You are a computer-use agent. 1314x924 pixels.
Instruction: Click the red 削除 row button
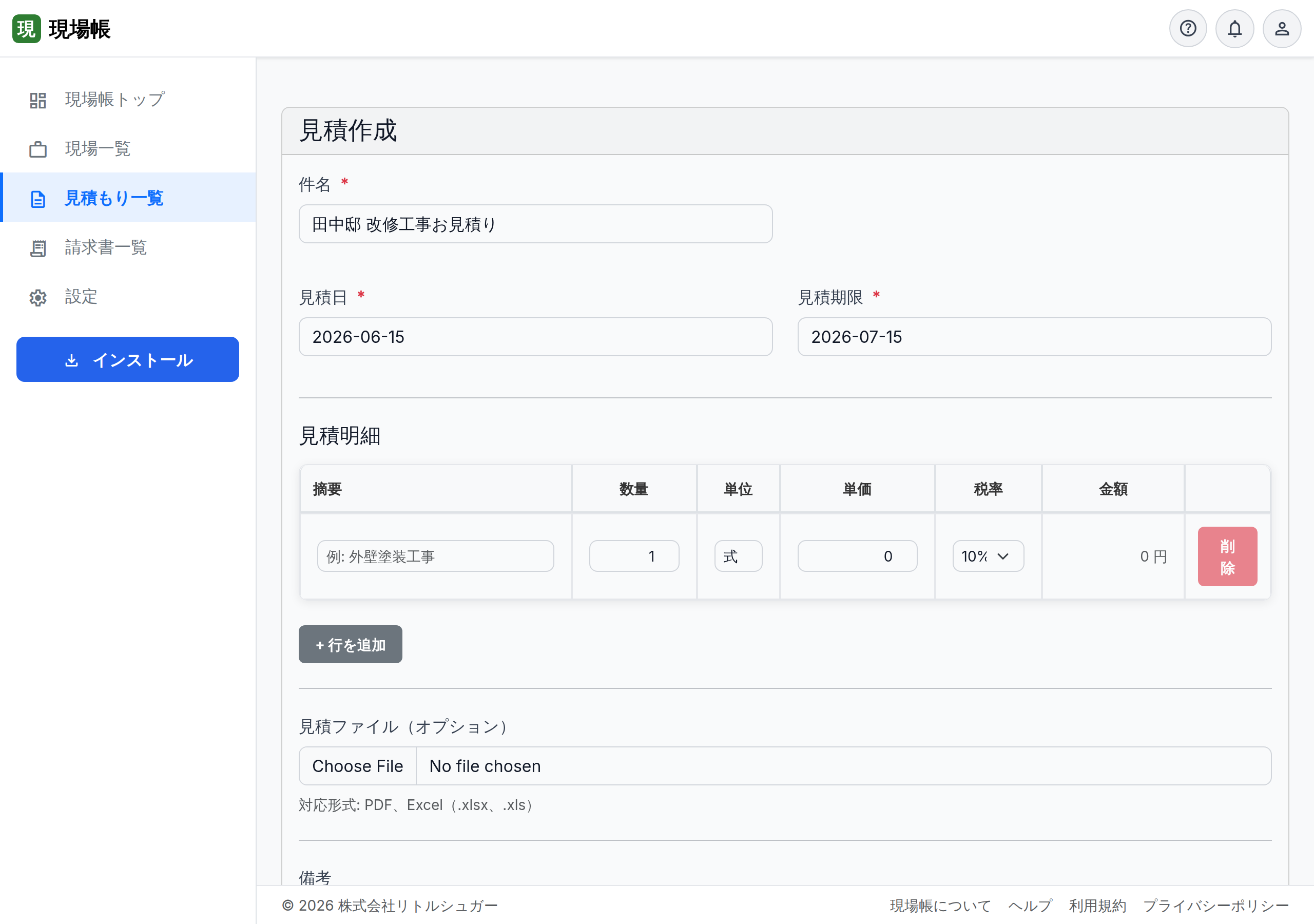point(1228,556)
